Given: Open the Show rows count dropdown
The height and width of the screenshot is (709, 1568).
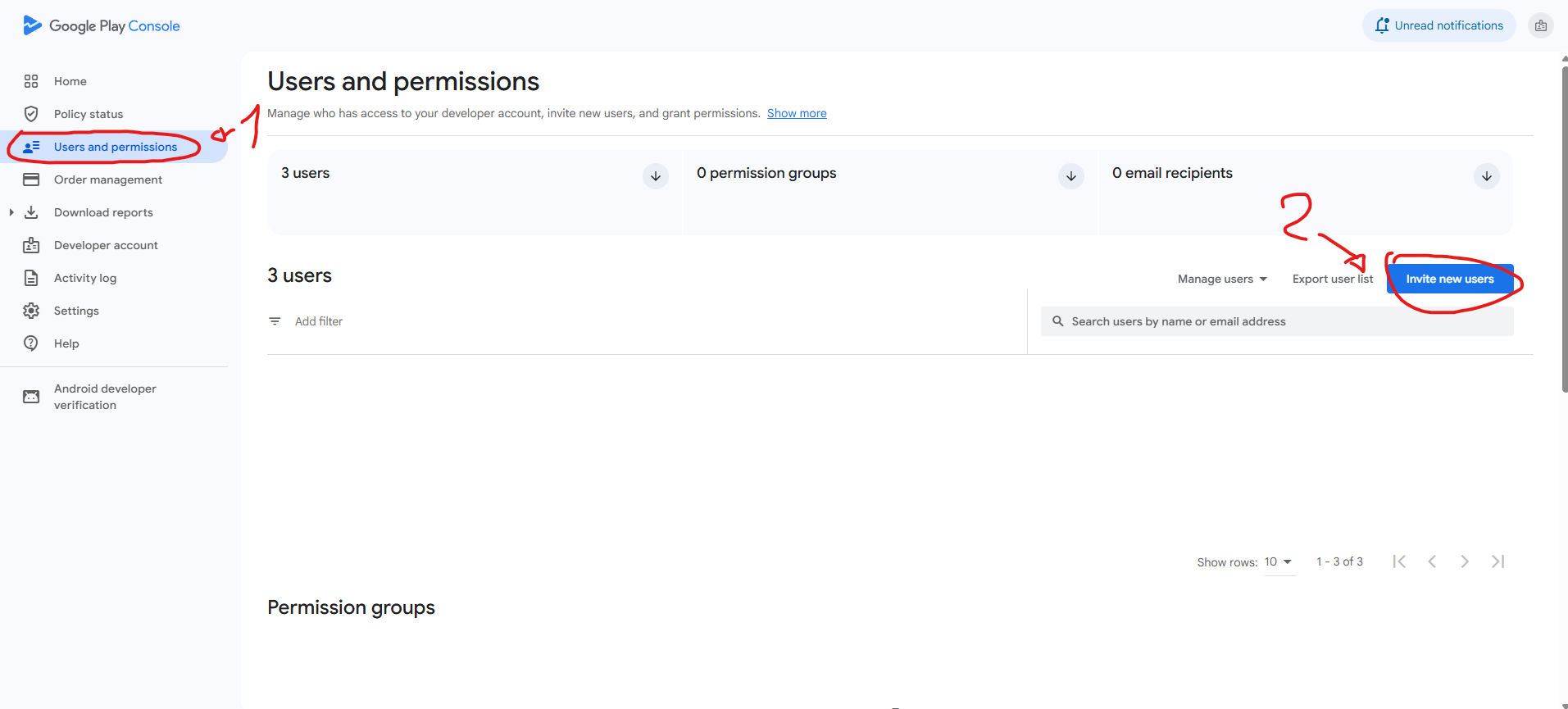Looking at the screenshot, I should (x=1279, y=562).
